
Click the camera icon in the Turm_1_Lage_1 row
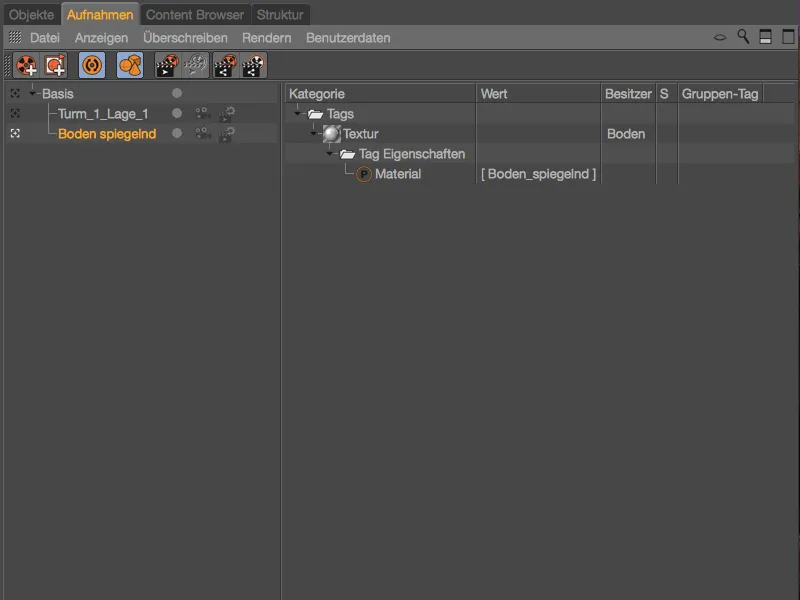[203, 113]
